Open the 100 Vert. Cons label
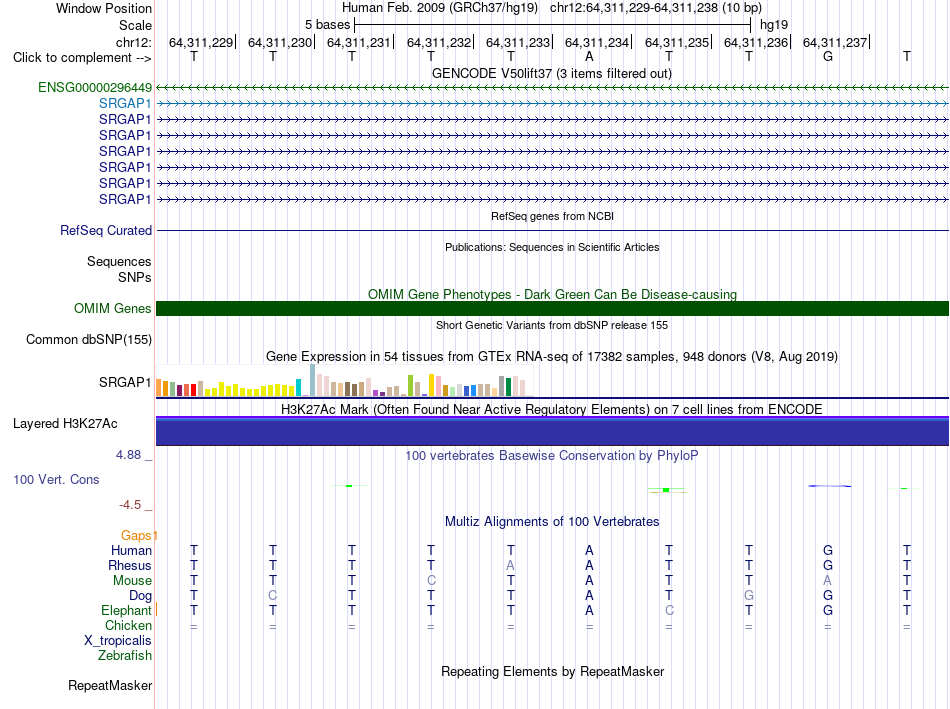The width and height of the screenshot is (950, 709). (56, 479)
